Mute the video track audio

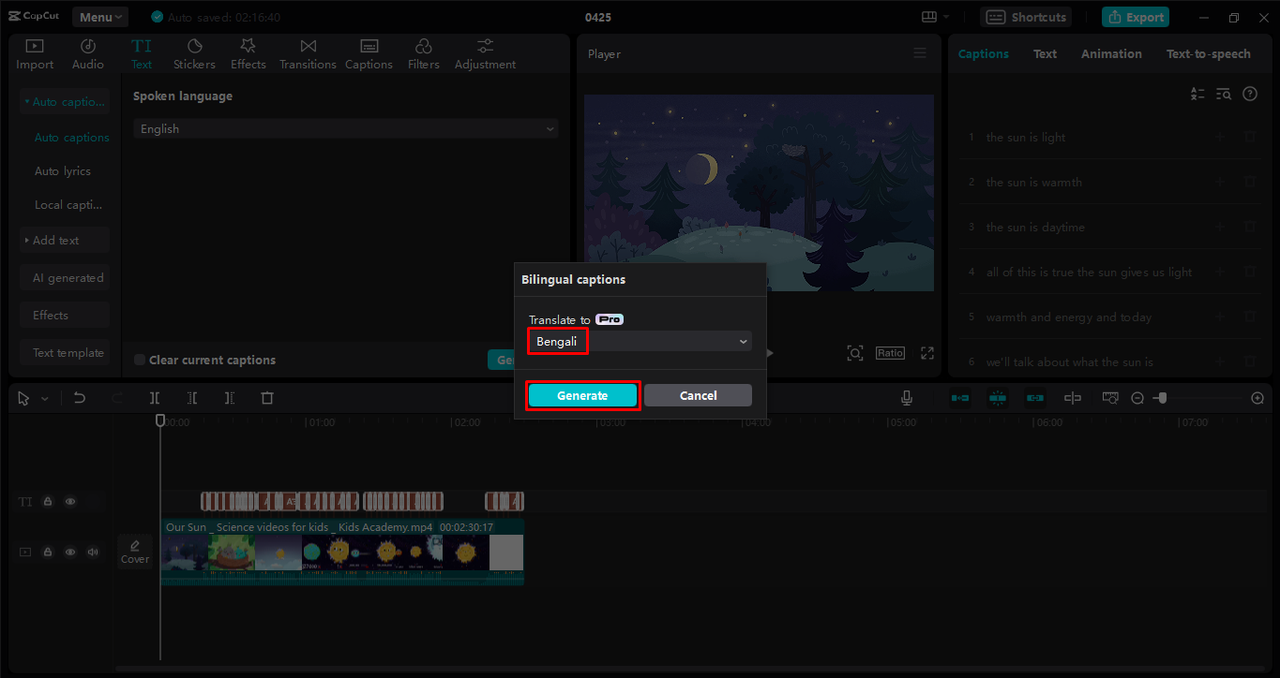93,552
